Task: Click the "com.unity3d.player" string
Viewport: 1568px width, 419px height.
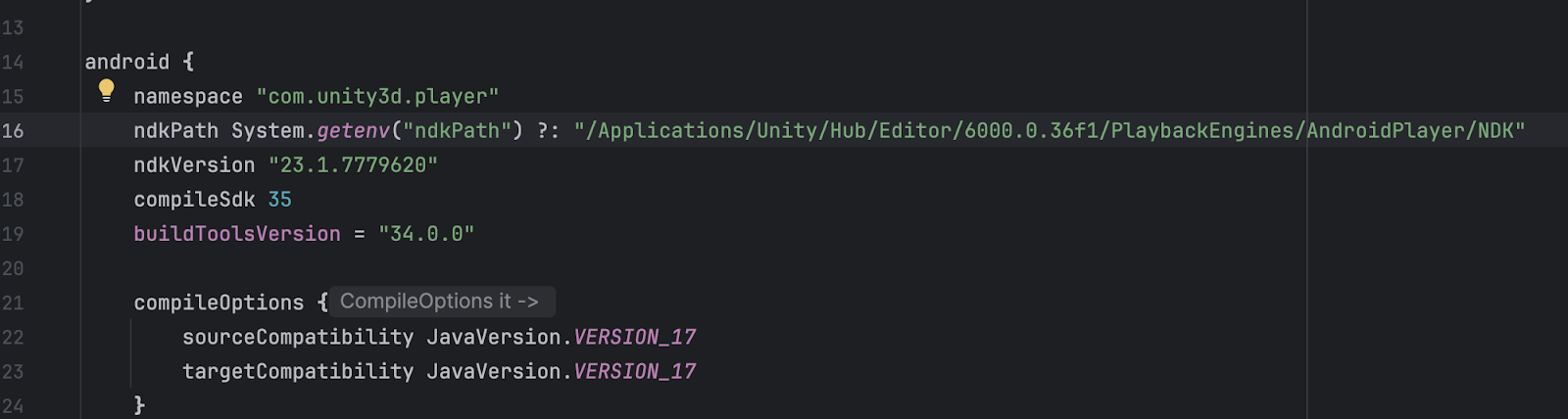Action: tap(377, 97)
